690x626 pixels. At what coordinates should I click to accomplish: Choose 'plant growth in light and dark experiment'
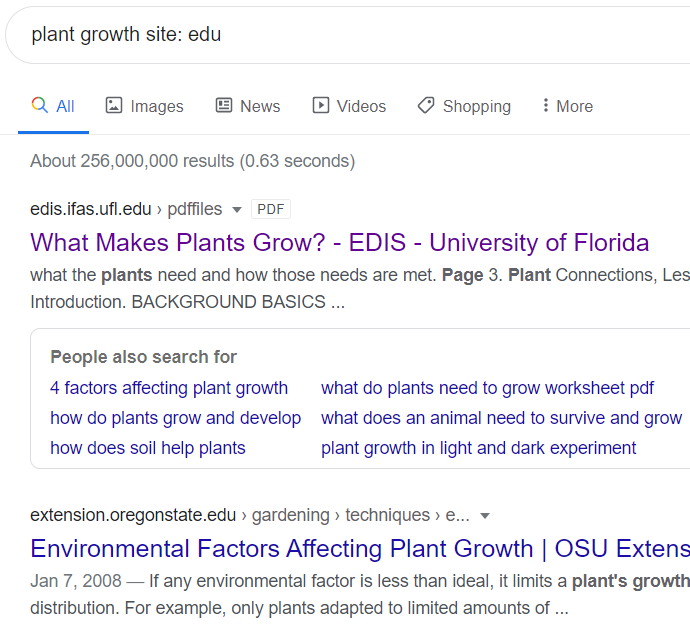478,448
